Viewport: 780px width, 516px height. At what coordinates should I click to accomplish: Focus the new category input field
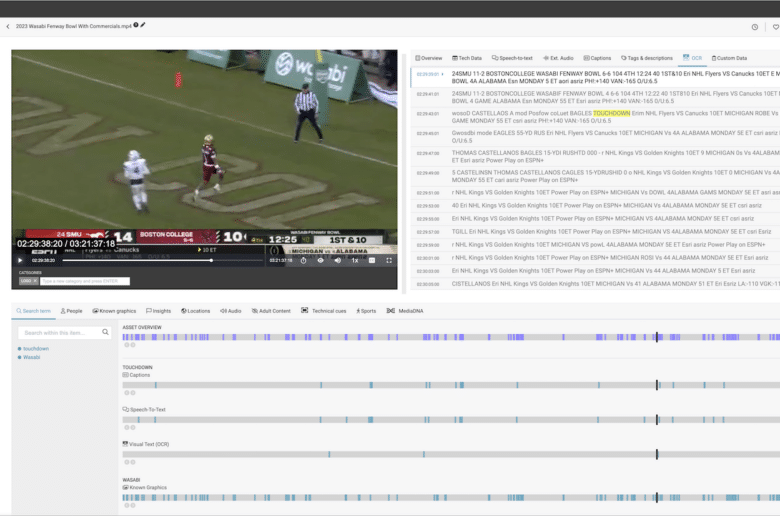[x=85, y=281]
